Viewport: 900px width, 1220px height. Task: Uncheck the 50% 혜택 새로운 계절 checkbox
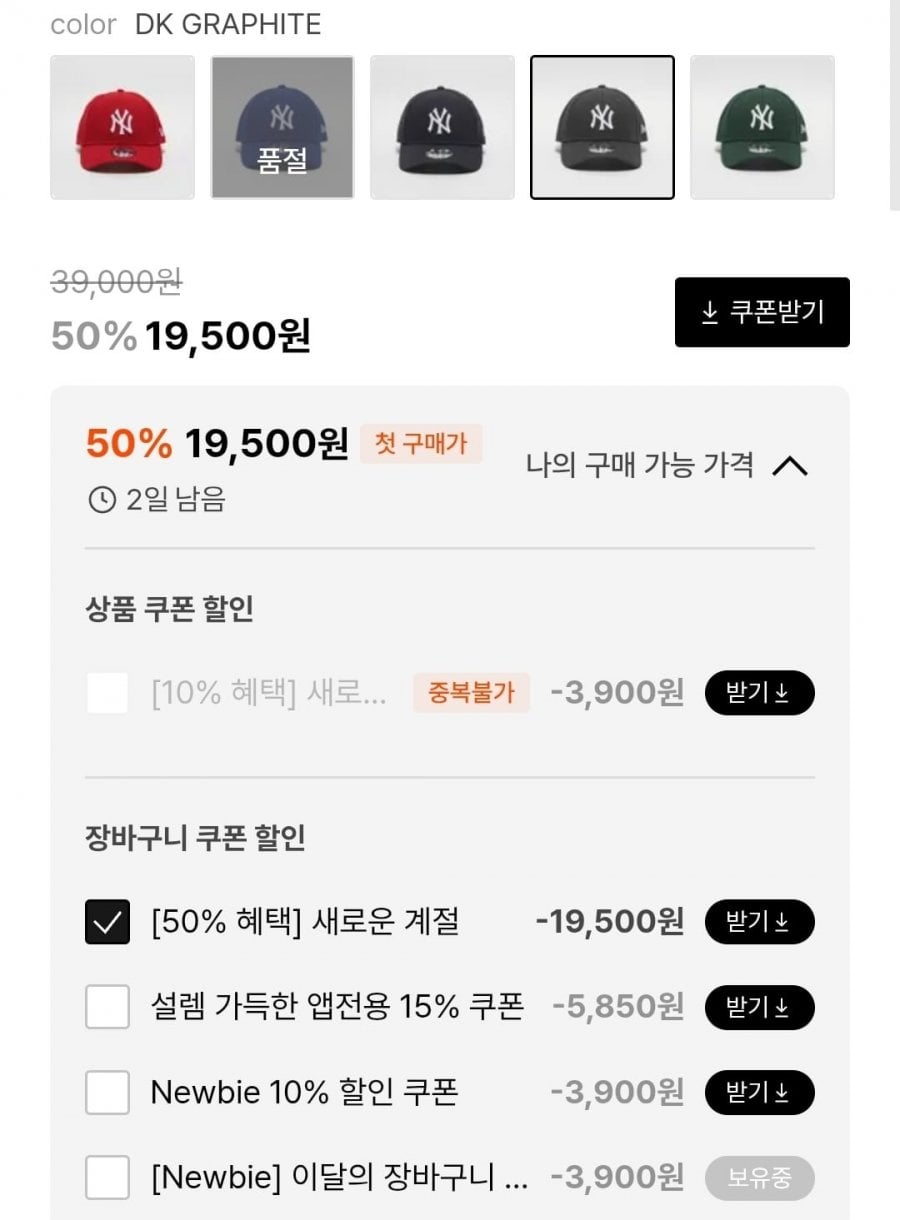coord(107,922)
